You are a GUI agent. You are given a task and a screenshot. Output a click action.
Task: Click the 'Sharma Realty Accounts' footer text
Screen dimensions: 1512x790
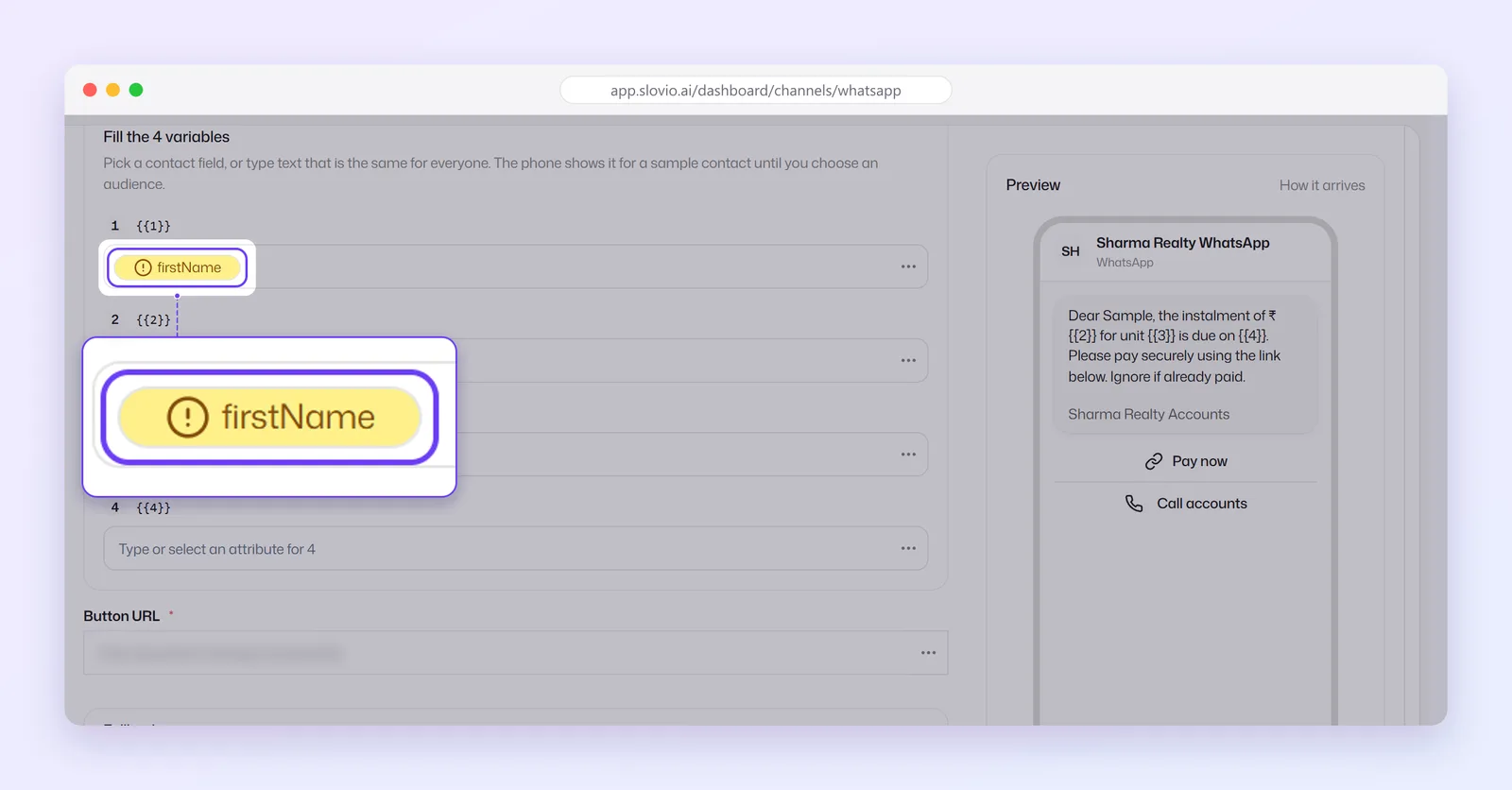click(x=1149, y=414)
